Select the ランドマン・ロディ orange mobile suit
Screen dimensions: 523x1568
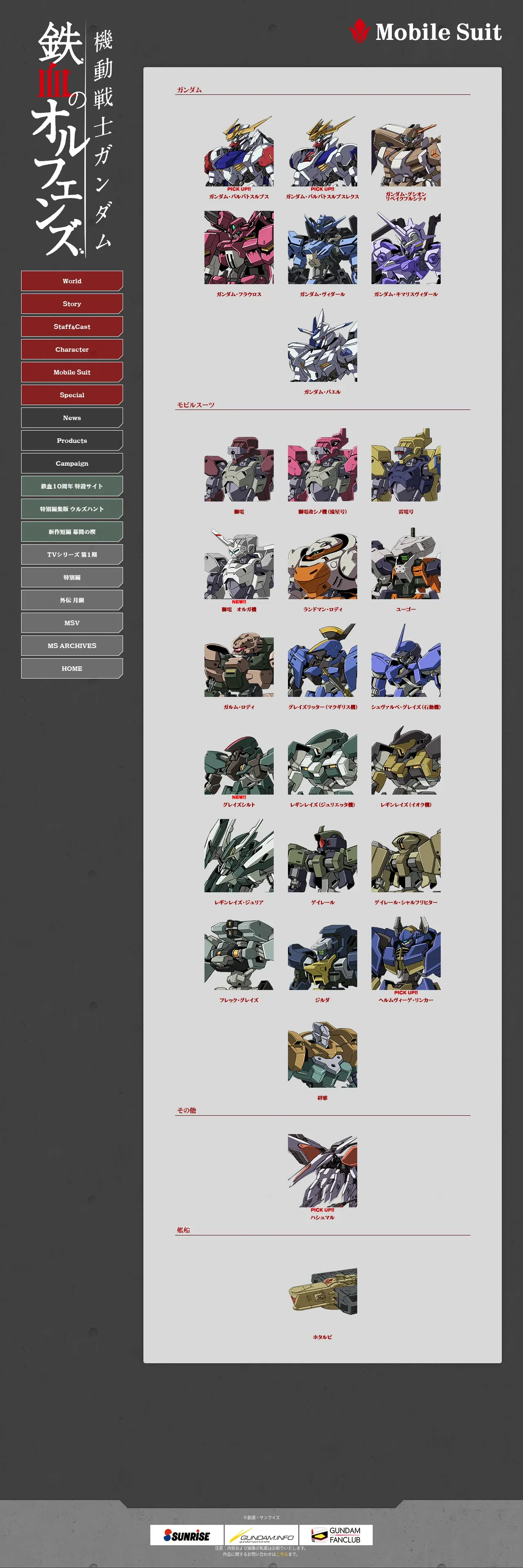coord(322,563)
